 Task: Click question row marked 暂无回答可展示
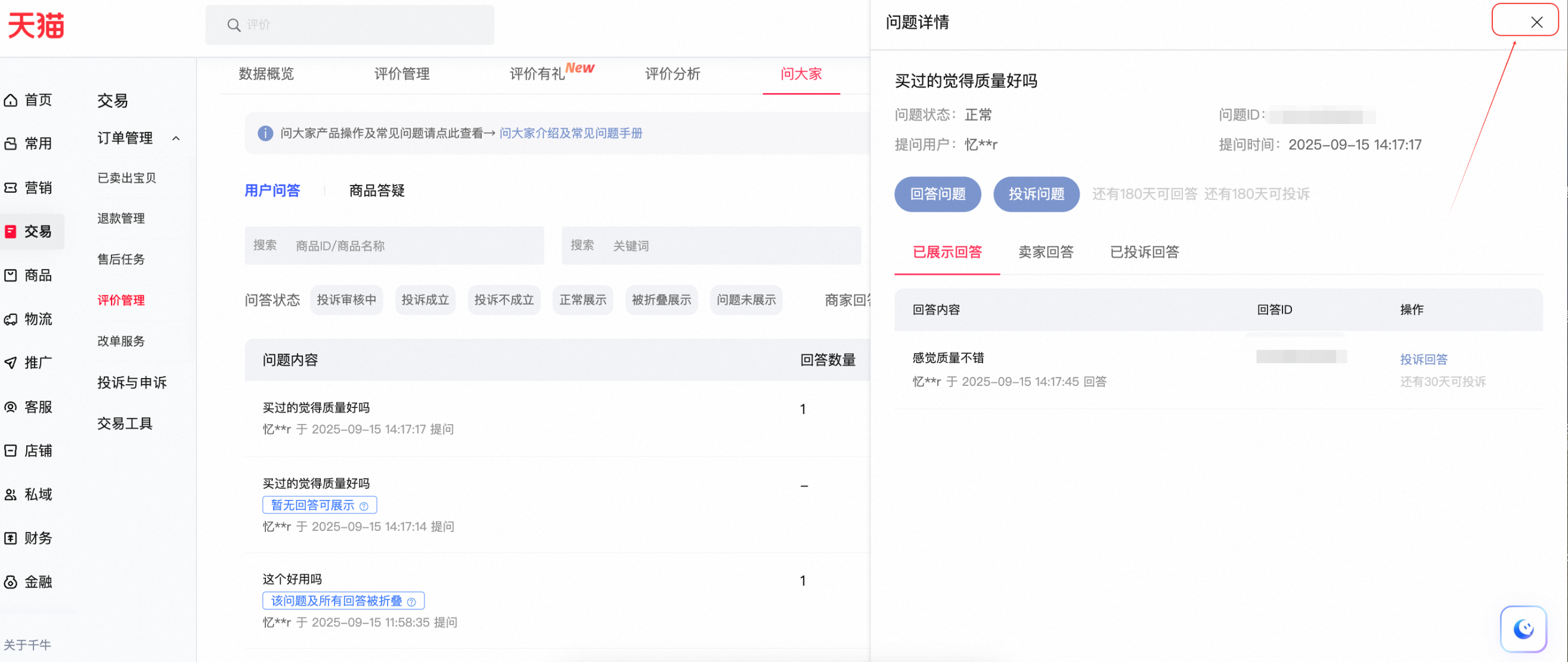click(x=557, y=505)
